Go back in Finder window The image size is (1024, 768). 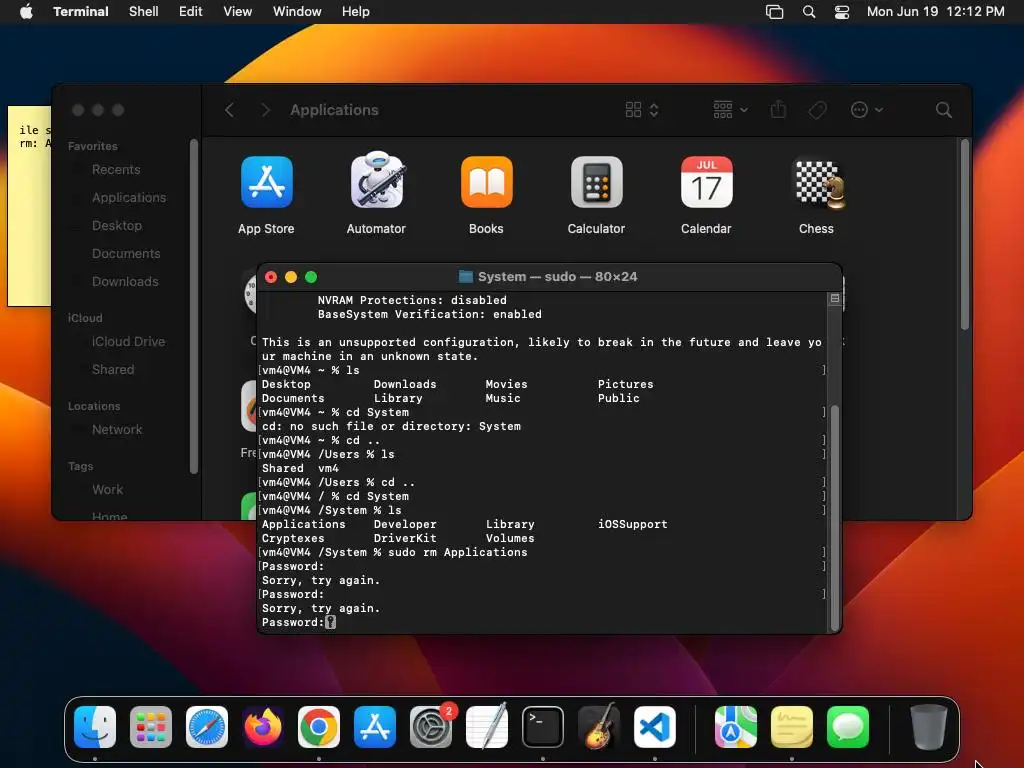229,110
